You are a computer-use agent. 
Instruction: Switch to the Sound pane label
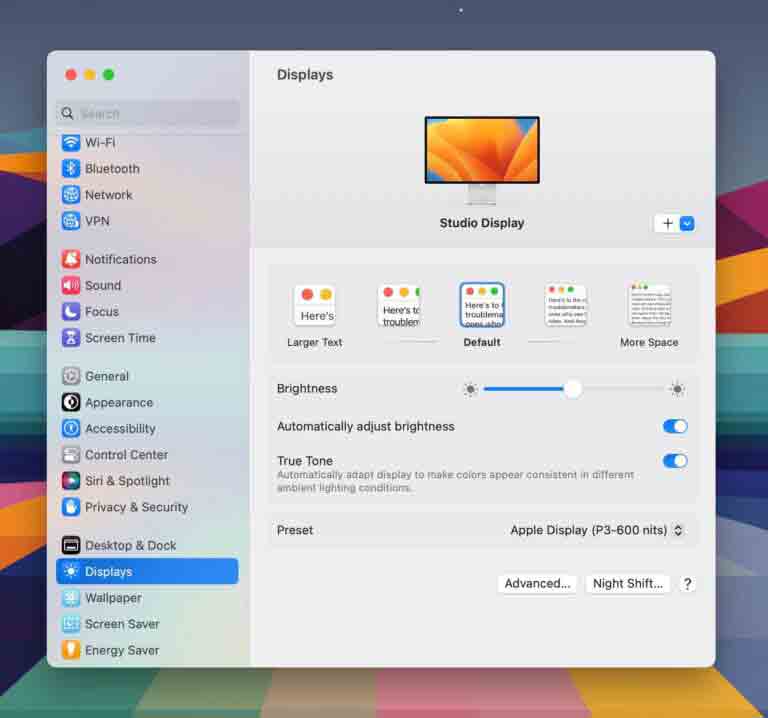point(103,286)
